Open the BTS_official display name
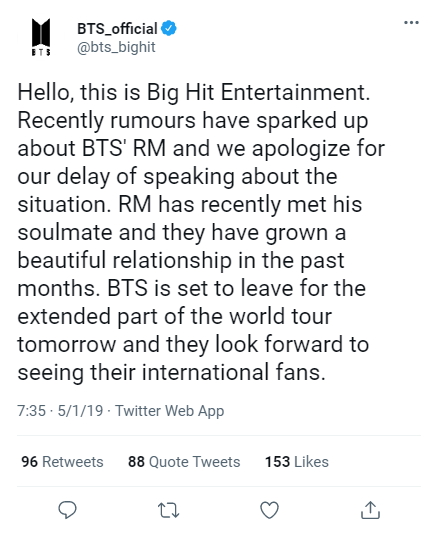 tap(117, 29)
